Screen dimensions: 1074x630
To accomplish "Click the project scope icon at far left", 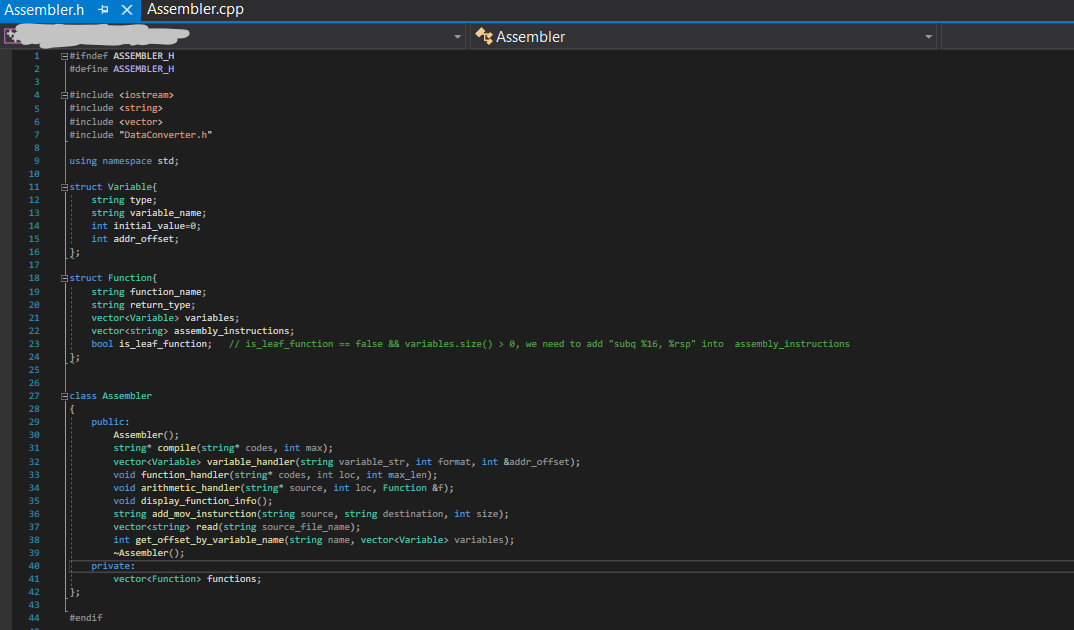I will point(11,36).
